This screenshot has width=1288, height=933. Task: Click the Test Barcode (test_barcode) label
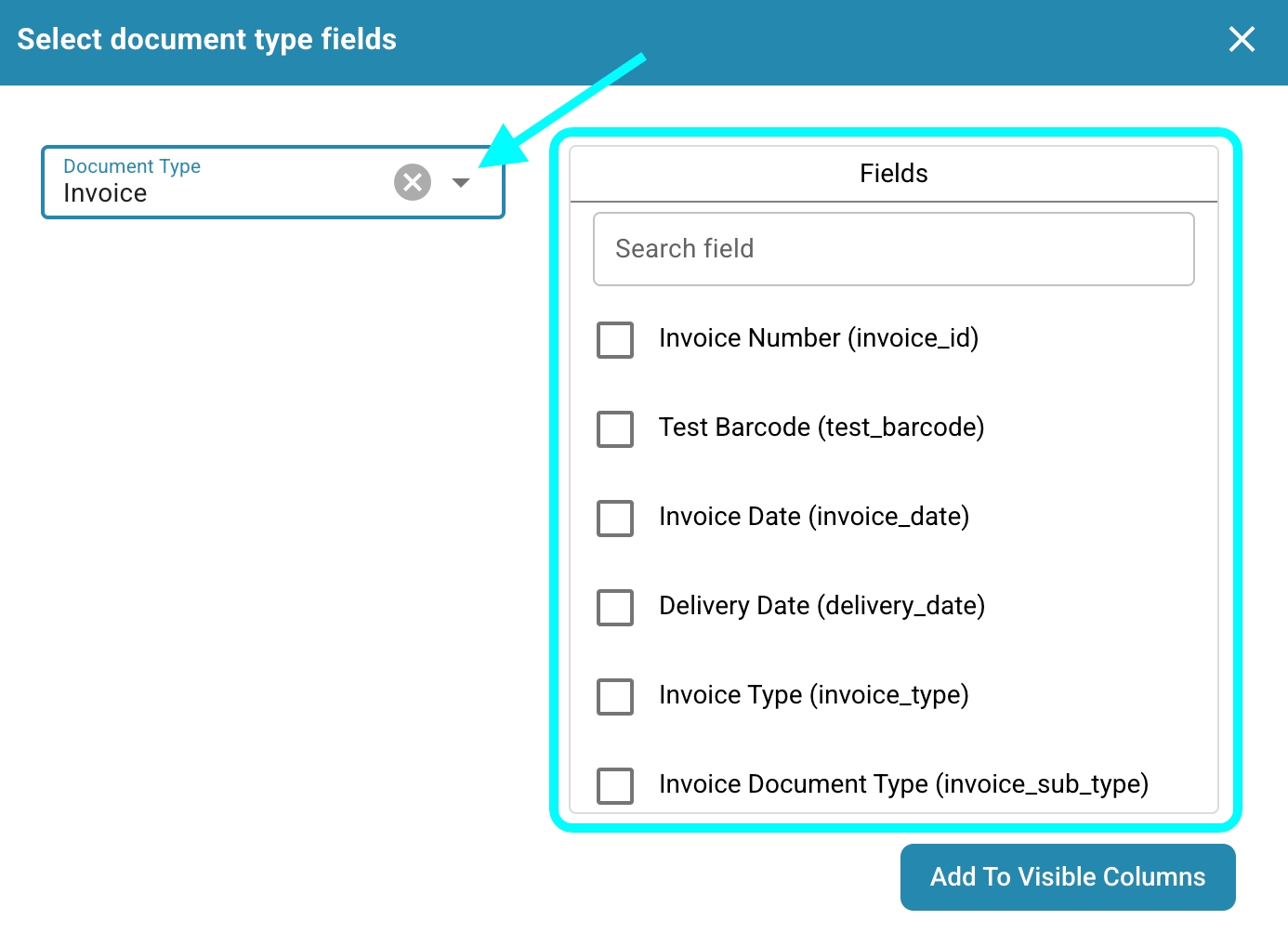tap(821, 427)
